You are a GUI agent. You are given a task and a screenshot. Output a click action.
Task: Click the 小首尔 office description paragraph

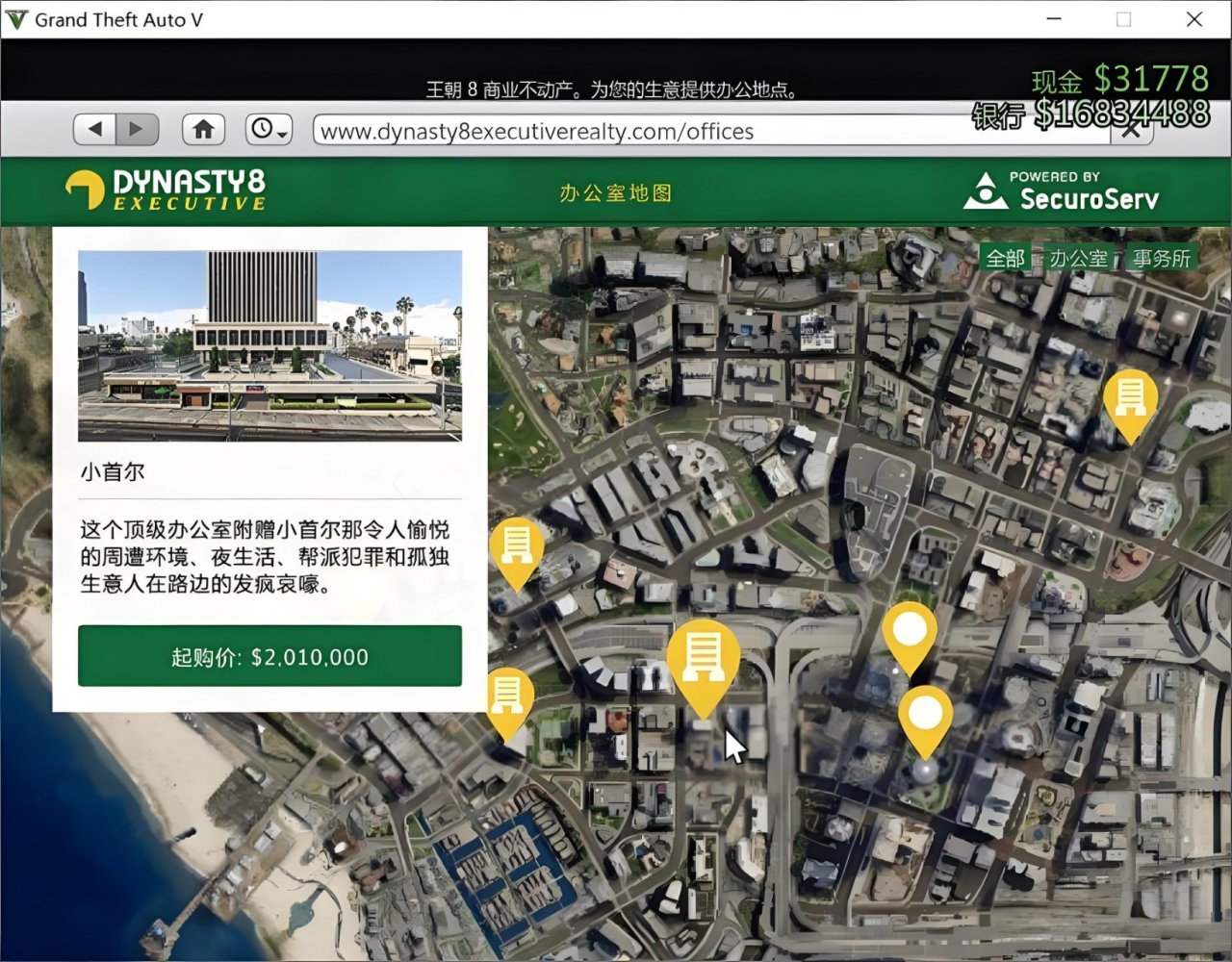265,556
